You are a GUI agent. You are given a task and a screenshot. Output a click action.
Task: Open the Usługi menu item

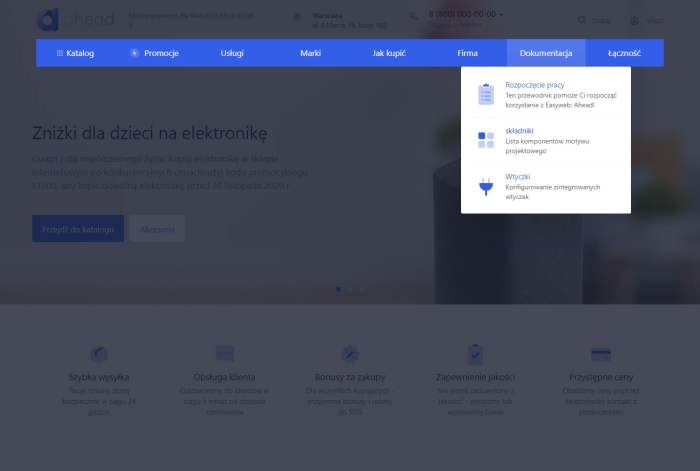(x=232, y=53)
